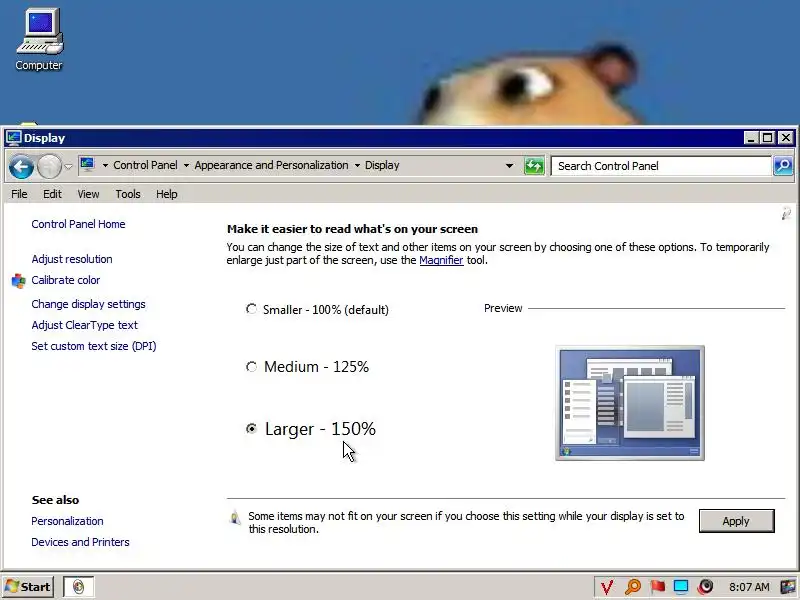Open the File menu
The width and height of the screenshot is (800, 600).
19,194
